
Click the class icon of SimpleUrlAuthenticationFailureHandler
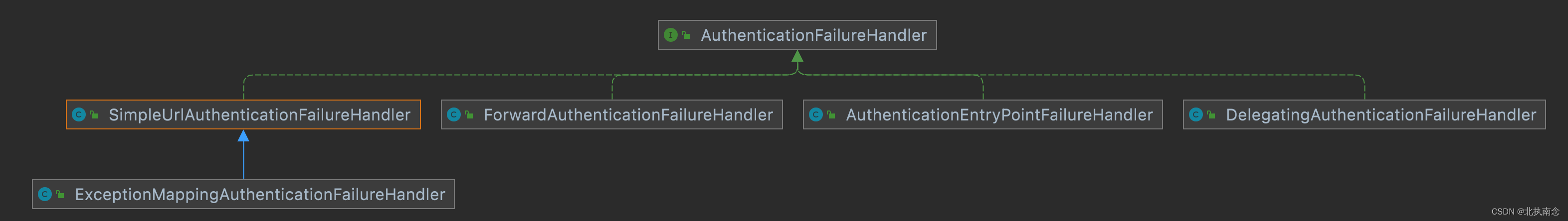click(78, 115)
